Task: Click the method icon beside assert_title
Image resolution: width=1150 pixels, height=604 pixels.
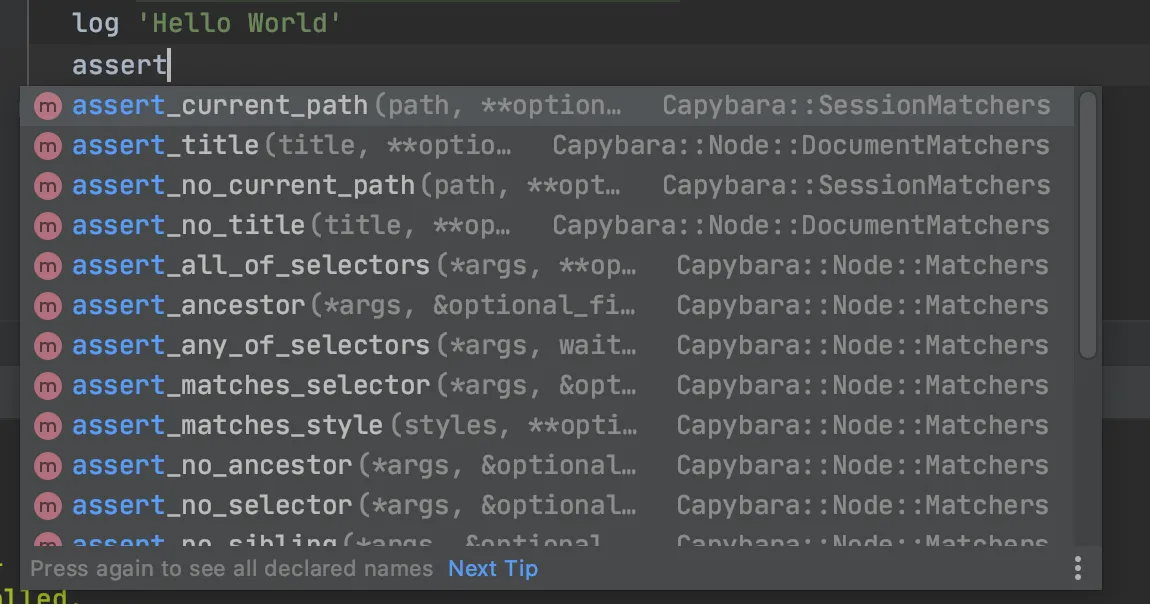Action: click(x=47, y=146)
